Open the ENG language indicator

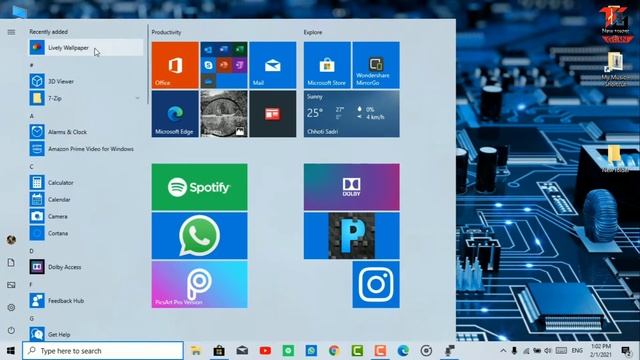[x=577, y=351]
